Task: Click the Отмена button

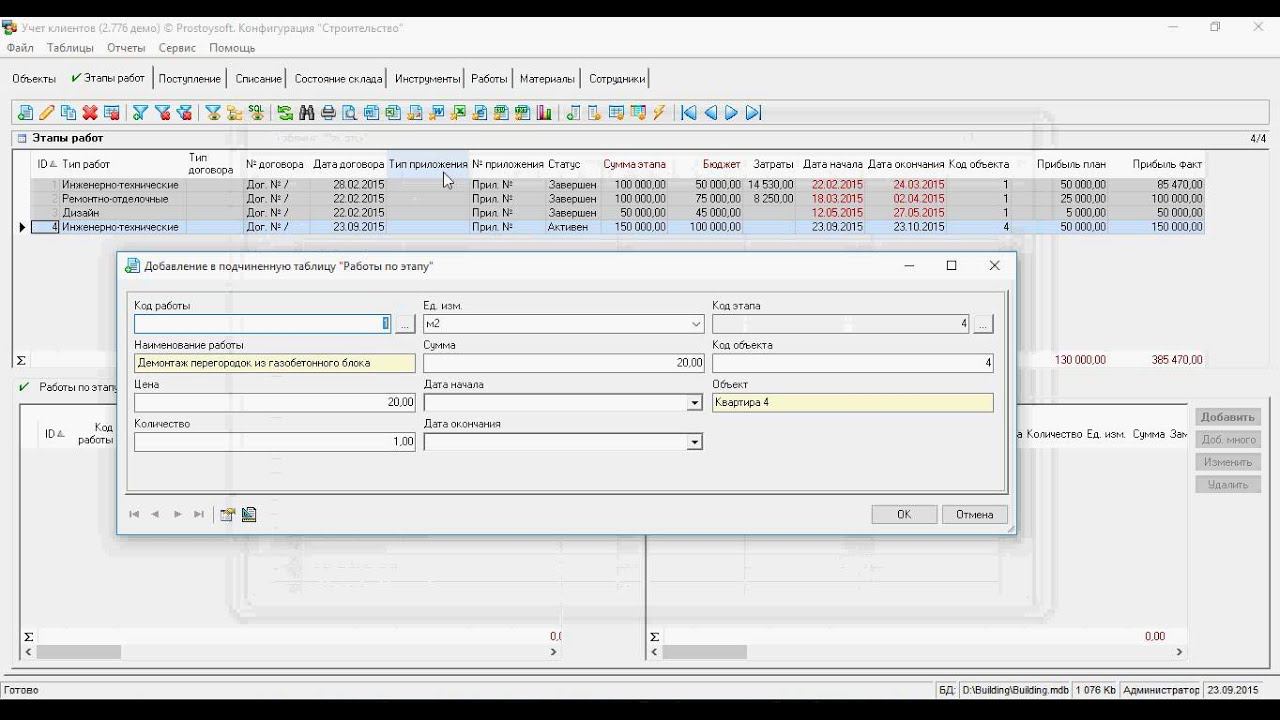Action: point(974,514)
